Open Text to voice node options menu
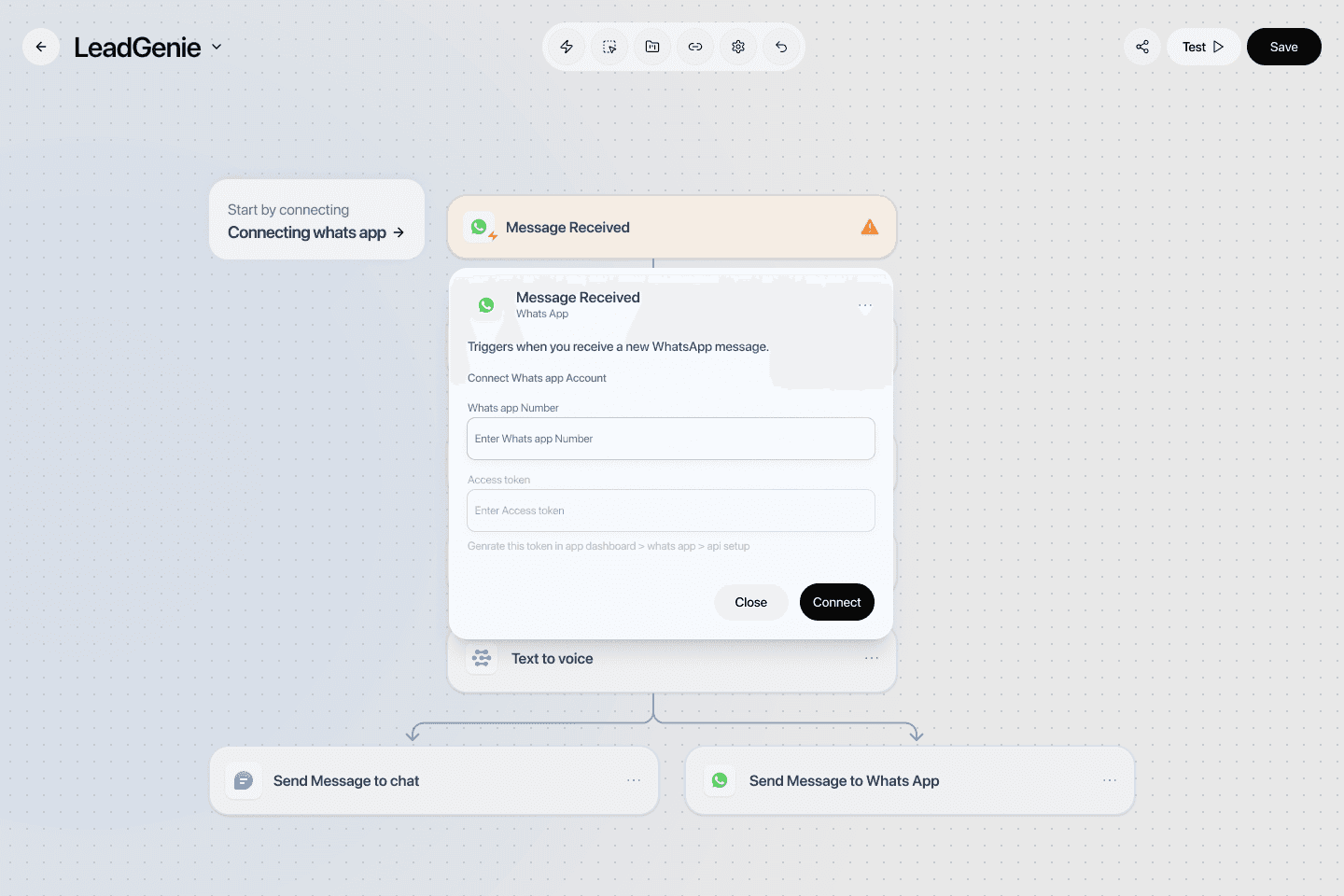The width and height of the screenshot is (1344, 896). (872, 658)
